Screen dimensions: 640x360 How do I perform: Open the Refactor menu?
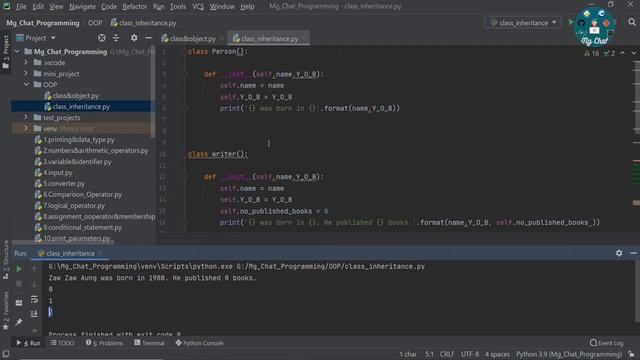click(x=134, y=7)
